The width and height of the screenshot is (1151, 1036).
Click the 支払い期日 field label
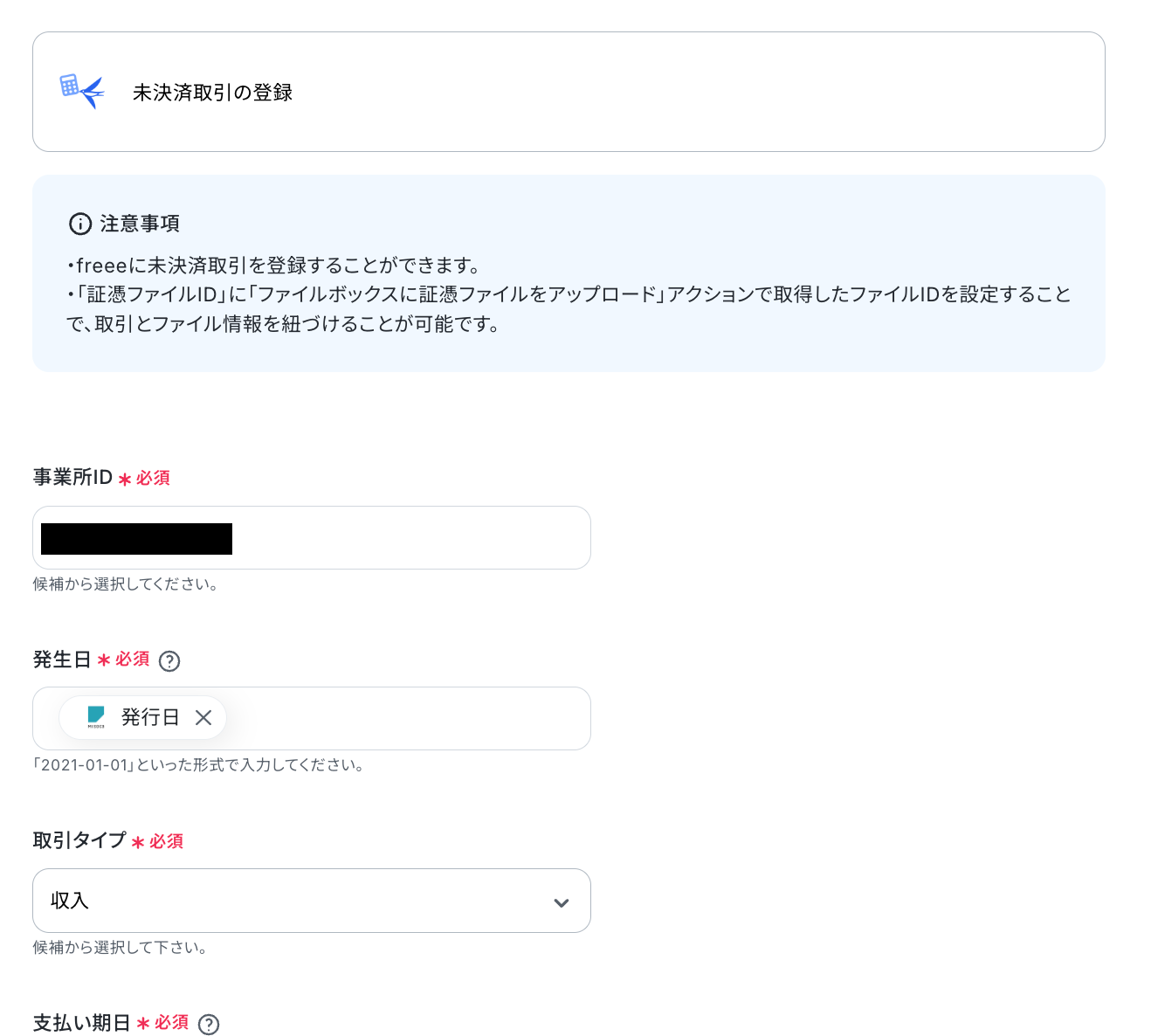coord(81,1023)
